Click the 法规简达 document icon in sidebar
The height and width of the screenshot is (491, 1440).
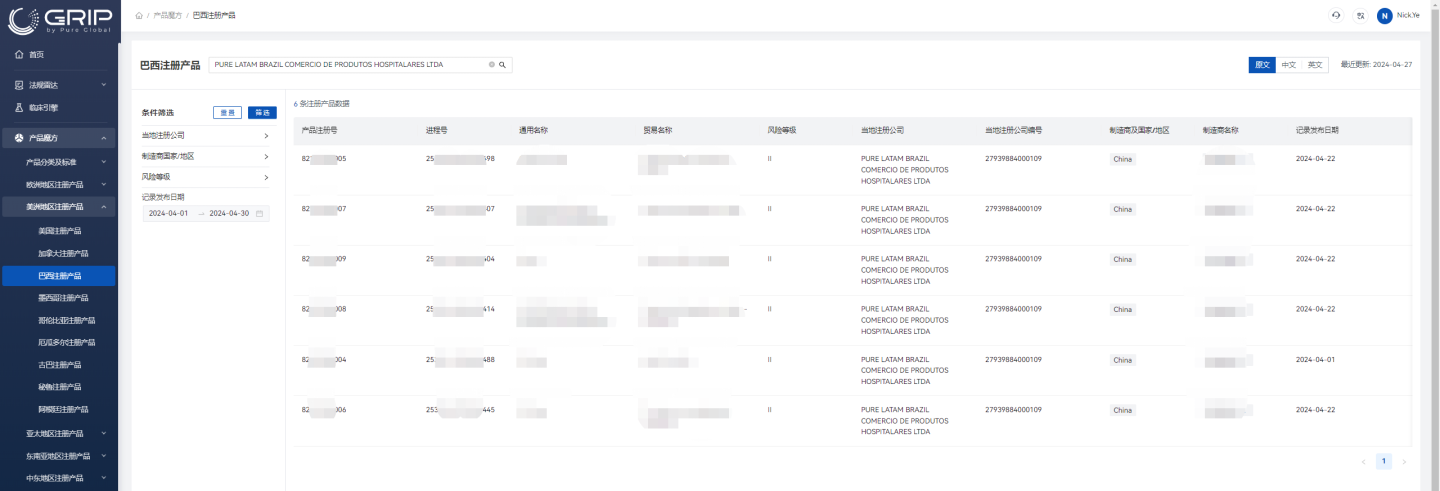(19, 85)
